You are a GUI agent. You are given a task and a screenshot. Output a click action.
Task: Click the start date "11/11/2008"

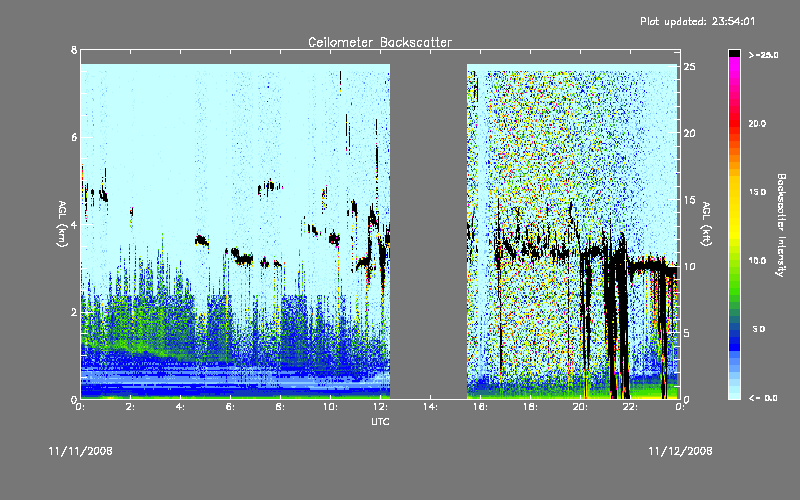[81, 451]
